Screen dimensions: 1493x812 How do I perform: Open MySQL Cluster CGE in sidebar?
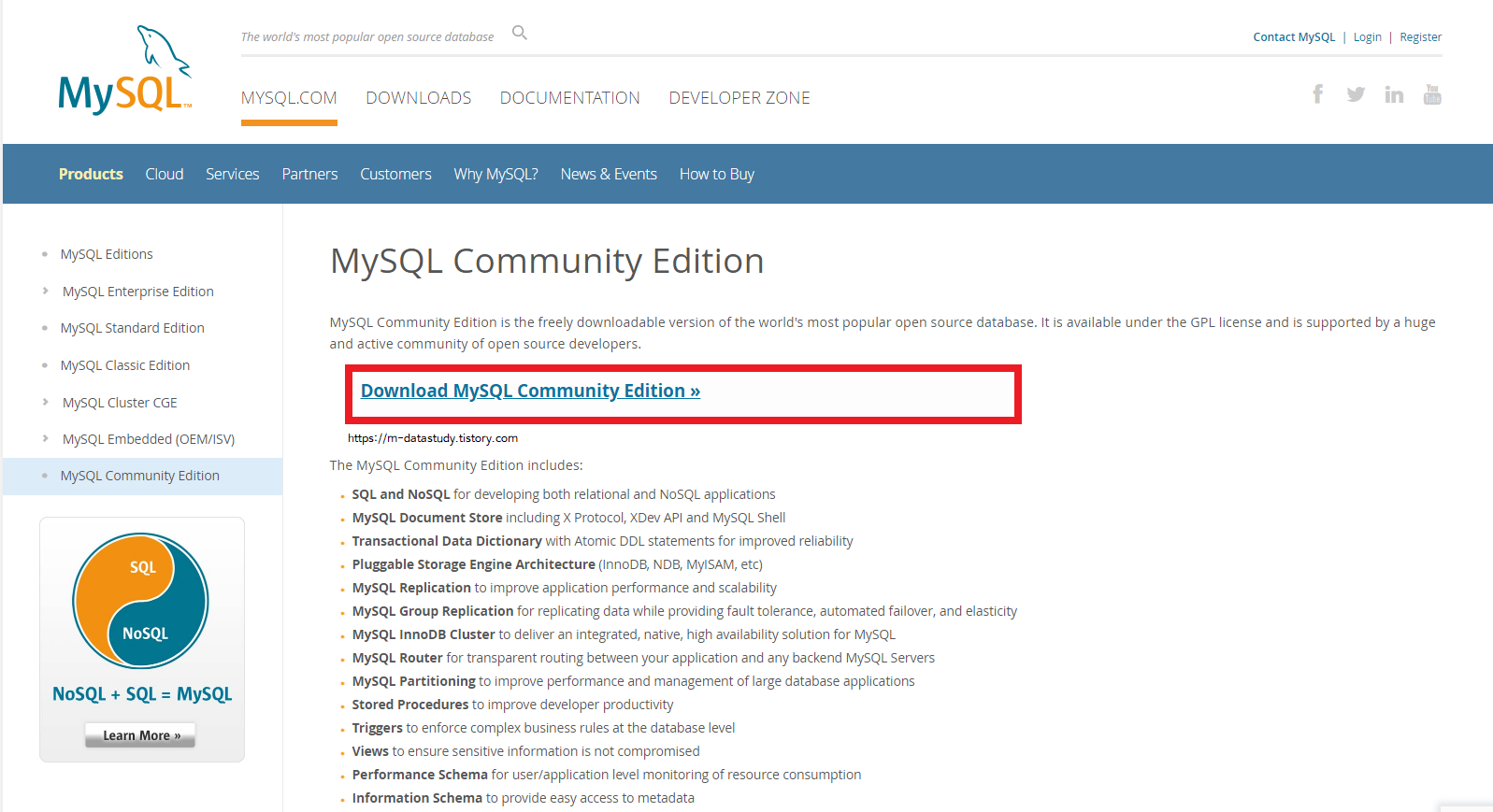point(120,403)
